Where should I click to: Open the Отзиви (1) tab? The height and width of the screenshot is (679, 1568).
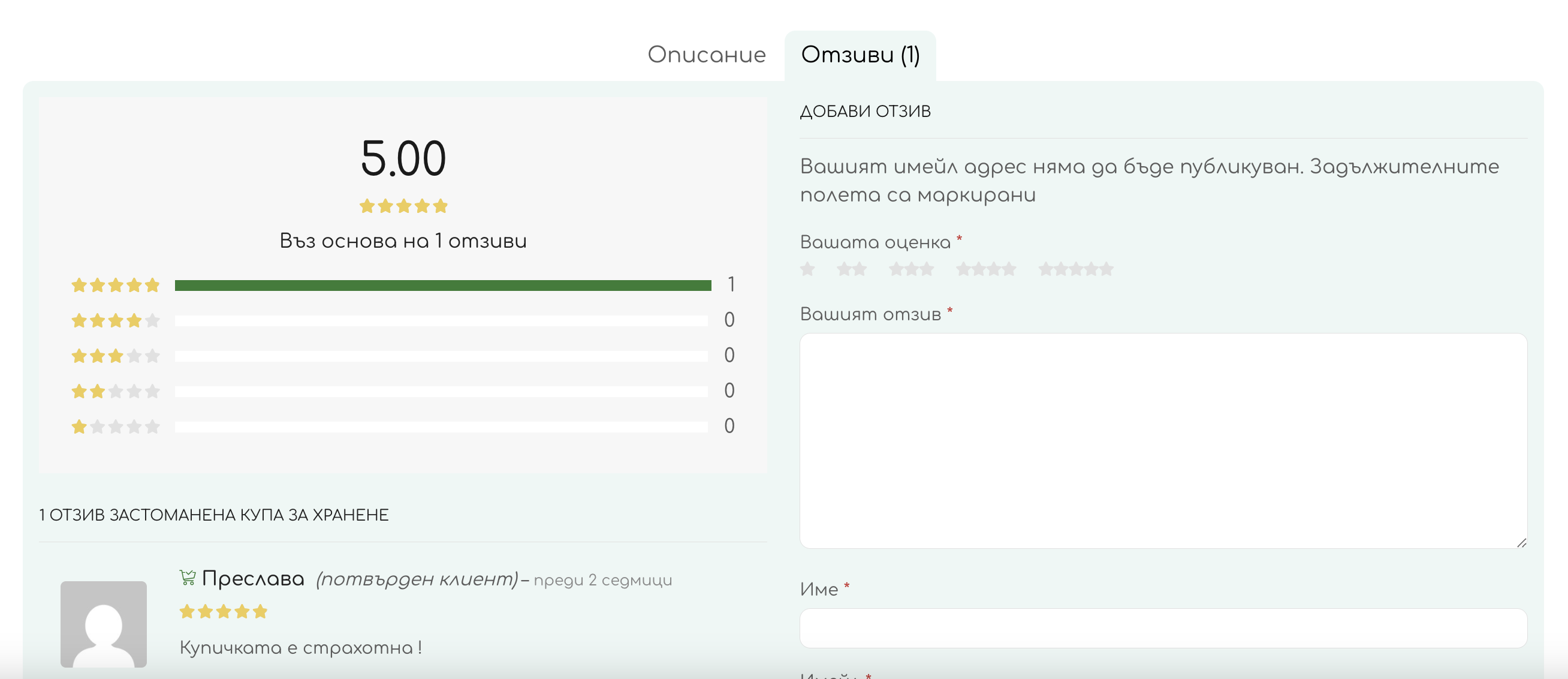coord(860,55)
